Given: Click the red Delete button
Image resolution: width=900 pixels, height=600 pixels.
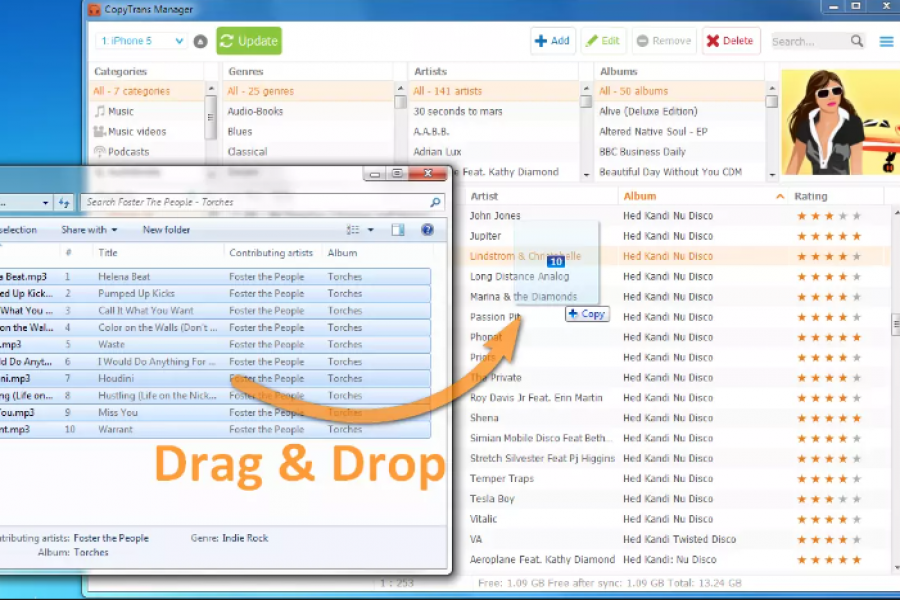Looking at the screenshot, I should point(730,41).
